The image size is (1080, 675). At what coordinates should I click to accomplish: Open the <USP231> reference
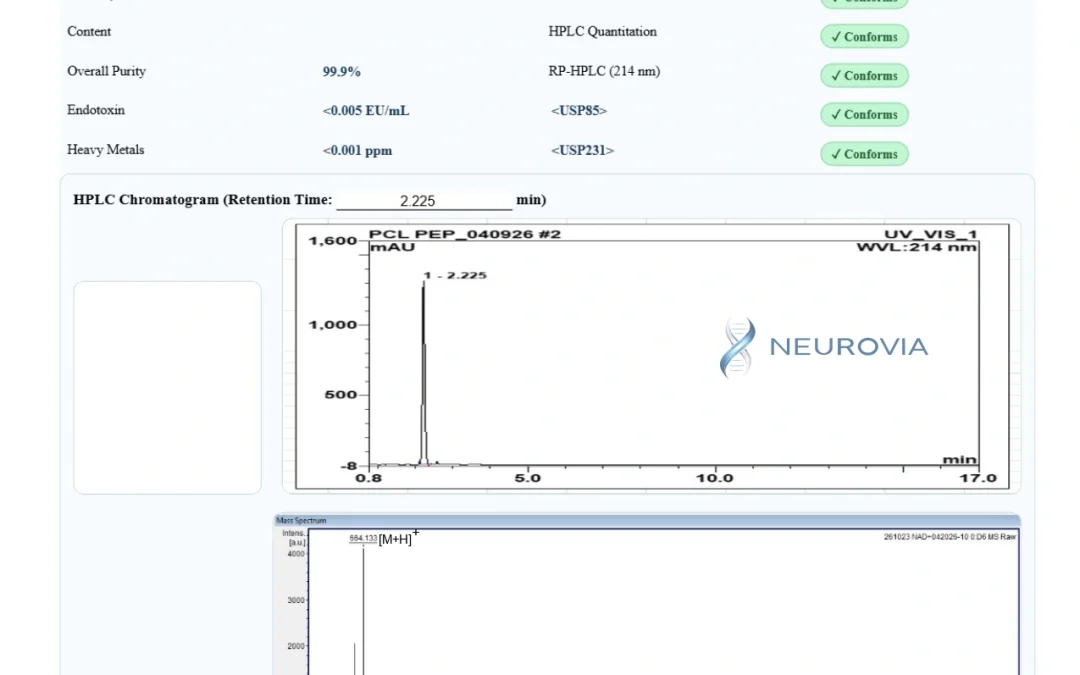click(582, 150)
